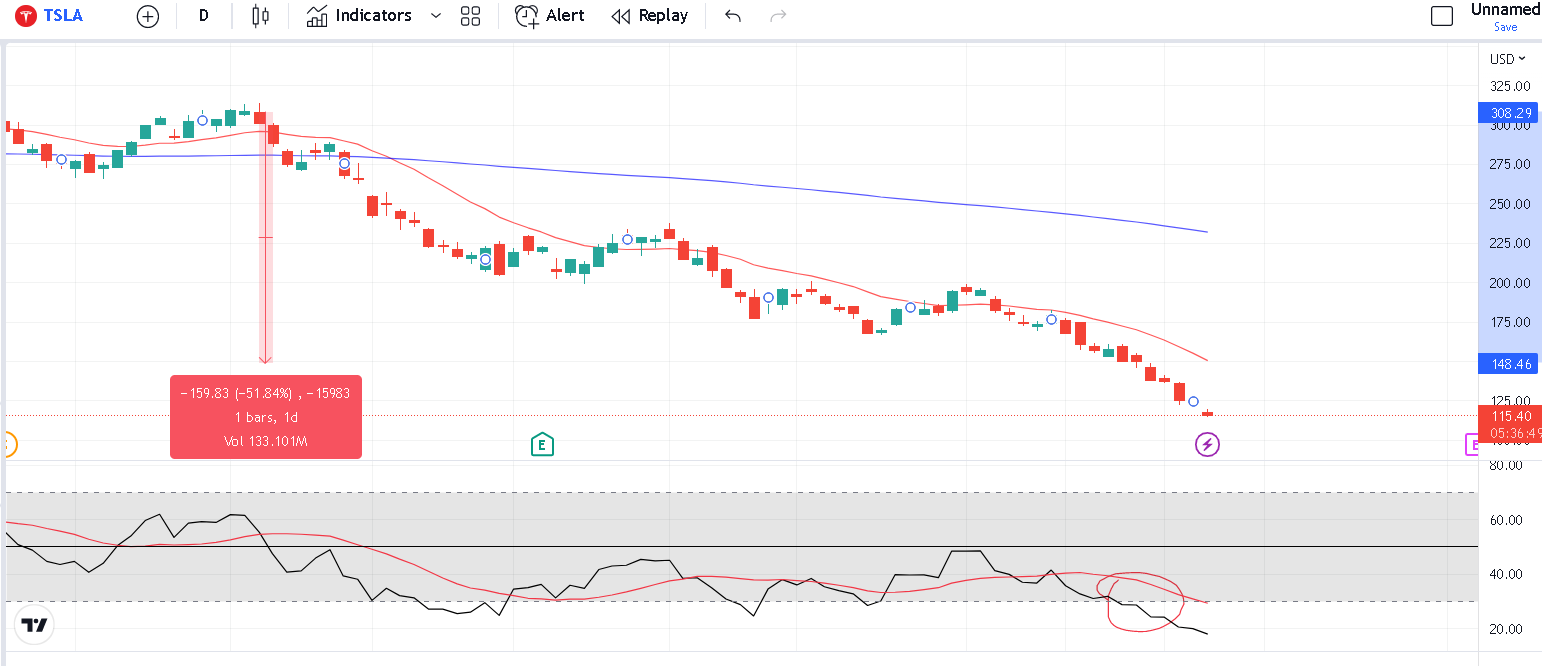1542x666 pixels.
Task: Expand the indicators favorites dropdown arrow
Action: click(x=436, y=16)
